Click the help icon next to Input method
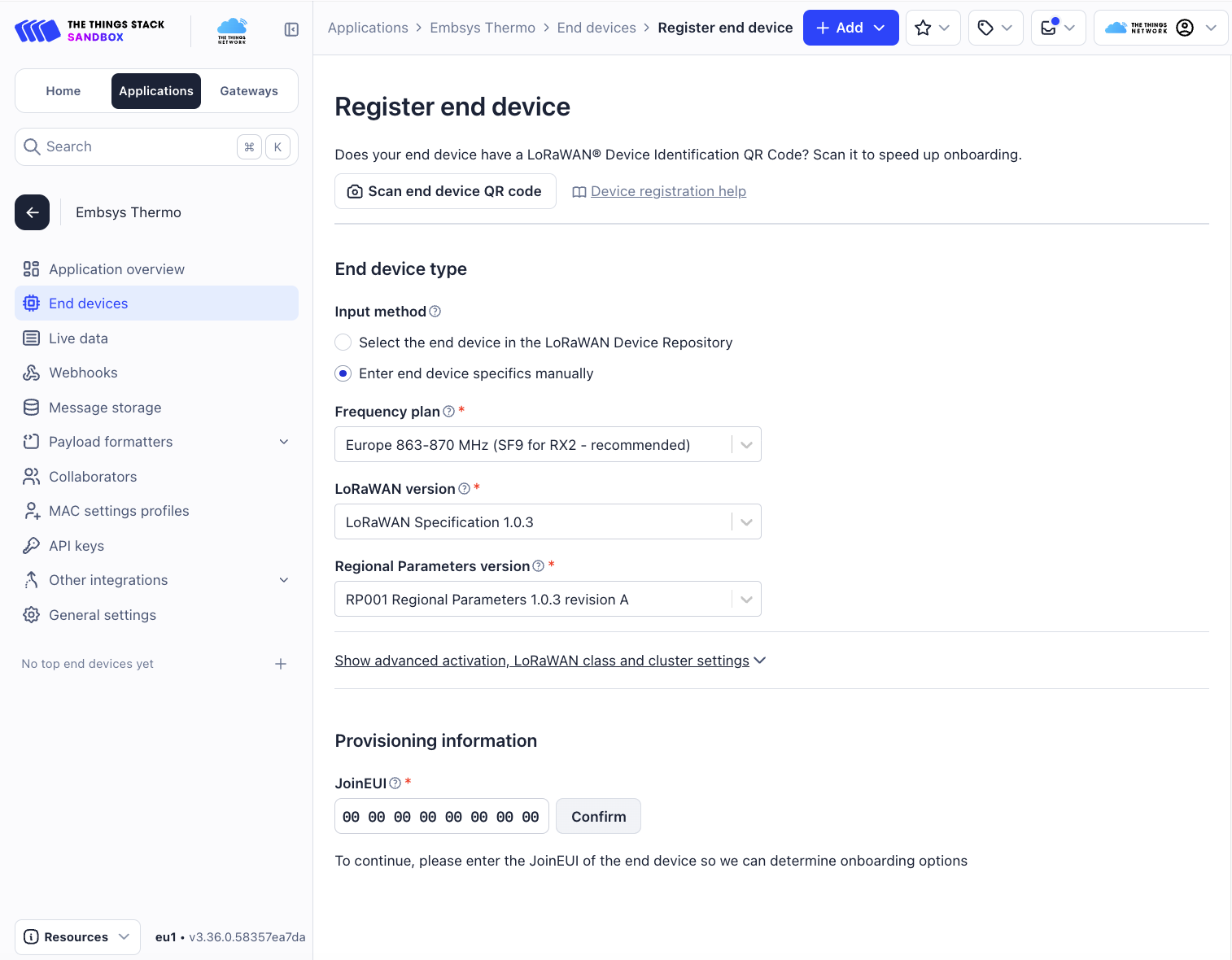Viewport: 1232px width, 960px height. tap(435, 312)
